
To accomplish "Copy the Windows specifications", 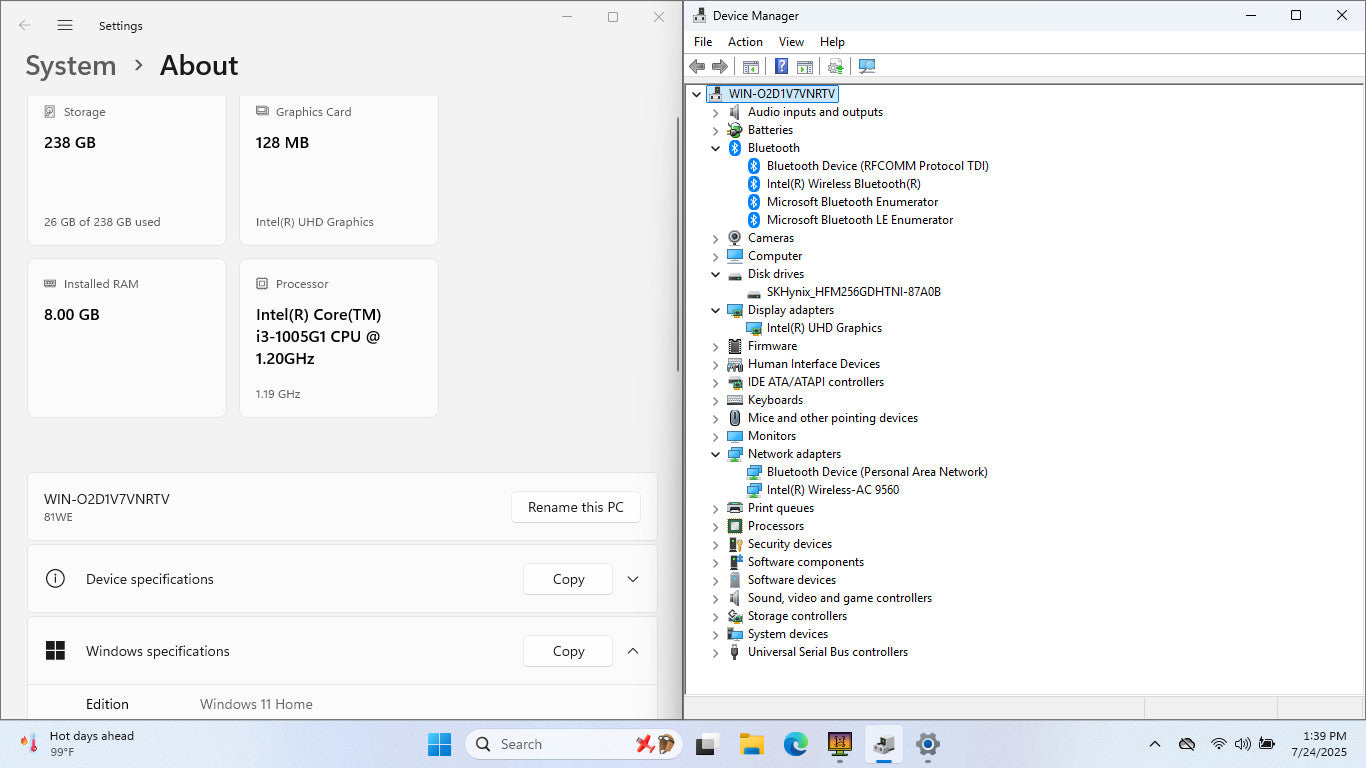I will pos(568,651).
